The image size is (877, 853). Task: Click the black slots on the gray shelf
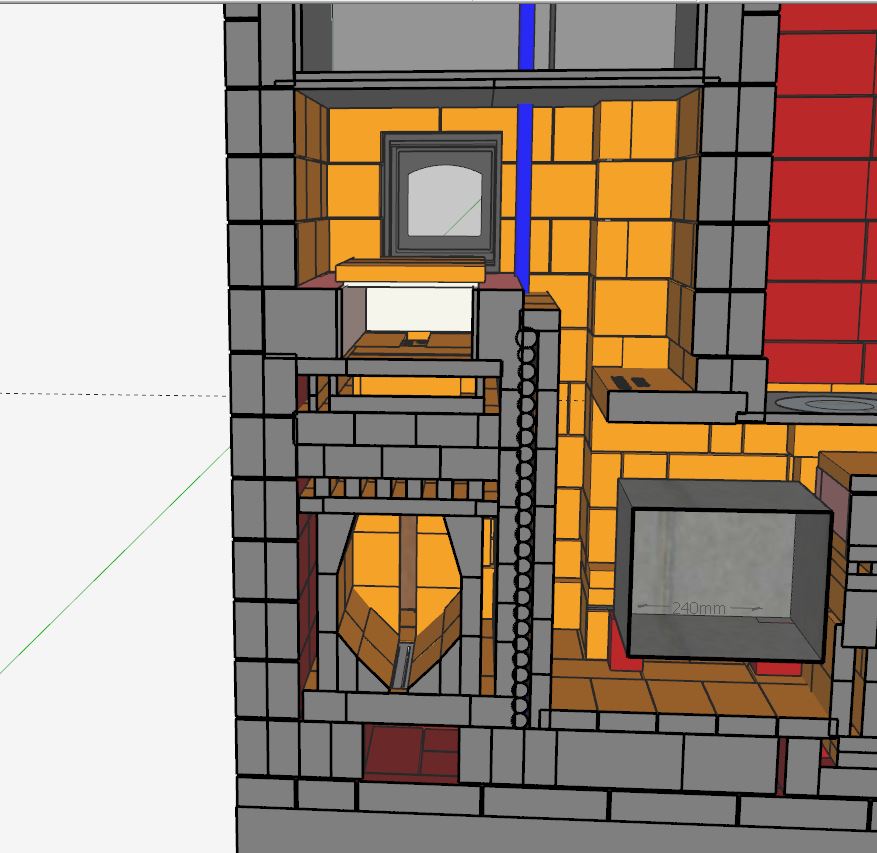tap(631, 382)
